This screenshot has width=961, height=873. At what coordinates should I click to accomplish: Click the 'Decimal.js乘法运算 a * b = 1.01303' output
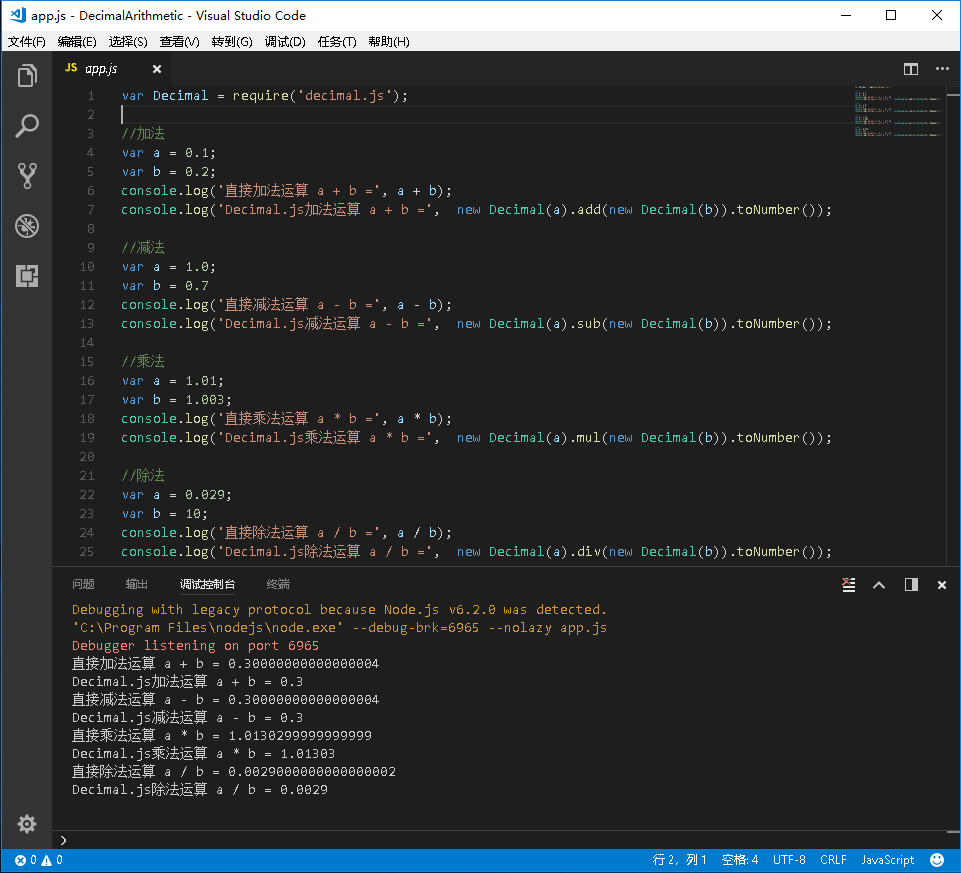(203, 753)
